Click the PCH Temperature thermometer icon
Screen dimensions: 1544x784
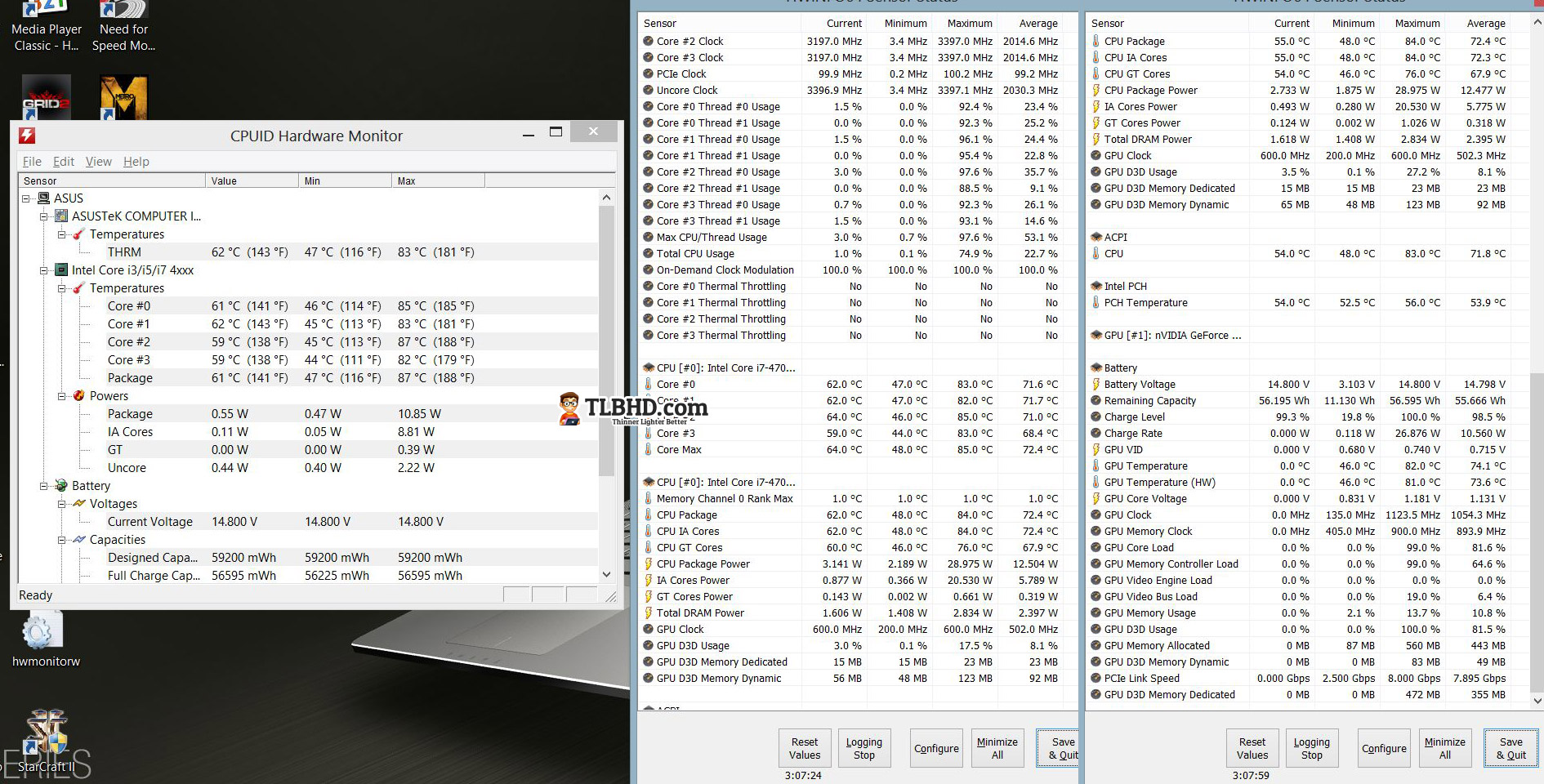[1096, 302]
